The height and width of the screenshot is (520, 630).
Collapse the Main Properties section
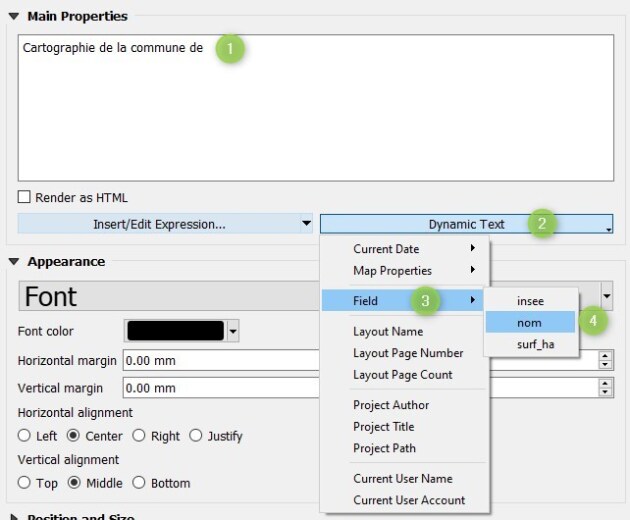click(x=14, y=16)
